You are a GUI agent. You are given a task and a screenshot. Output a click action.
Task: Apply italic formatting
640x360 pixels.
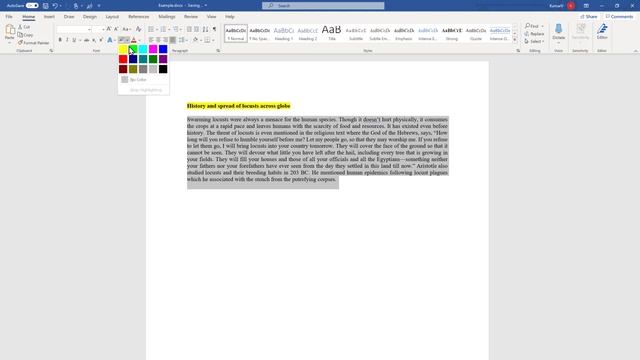pyautogui.click(x=67, y=40)
